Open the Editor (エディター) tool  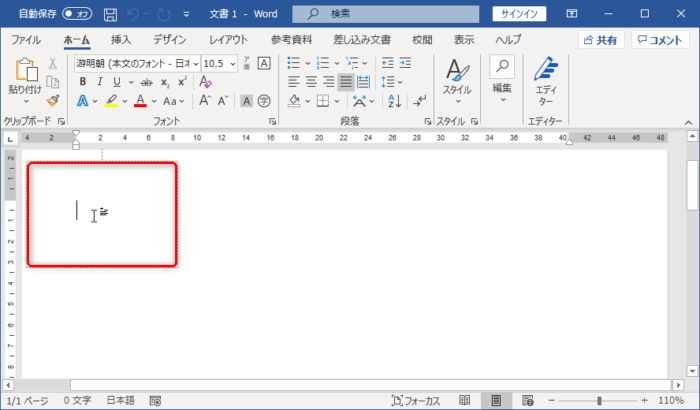(x=545, y=82)
